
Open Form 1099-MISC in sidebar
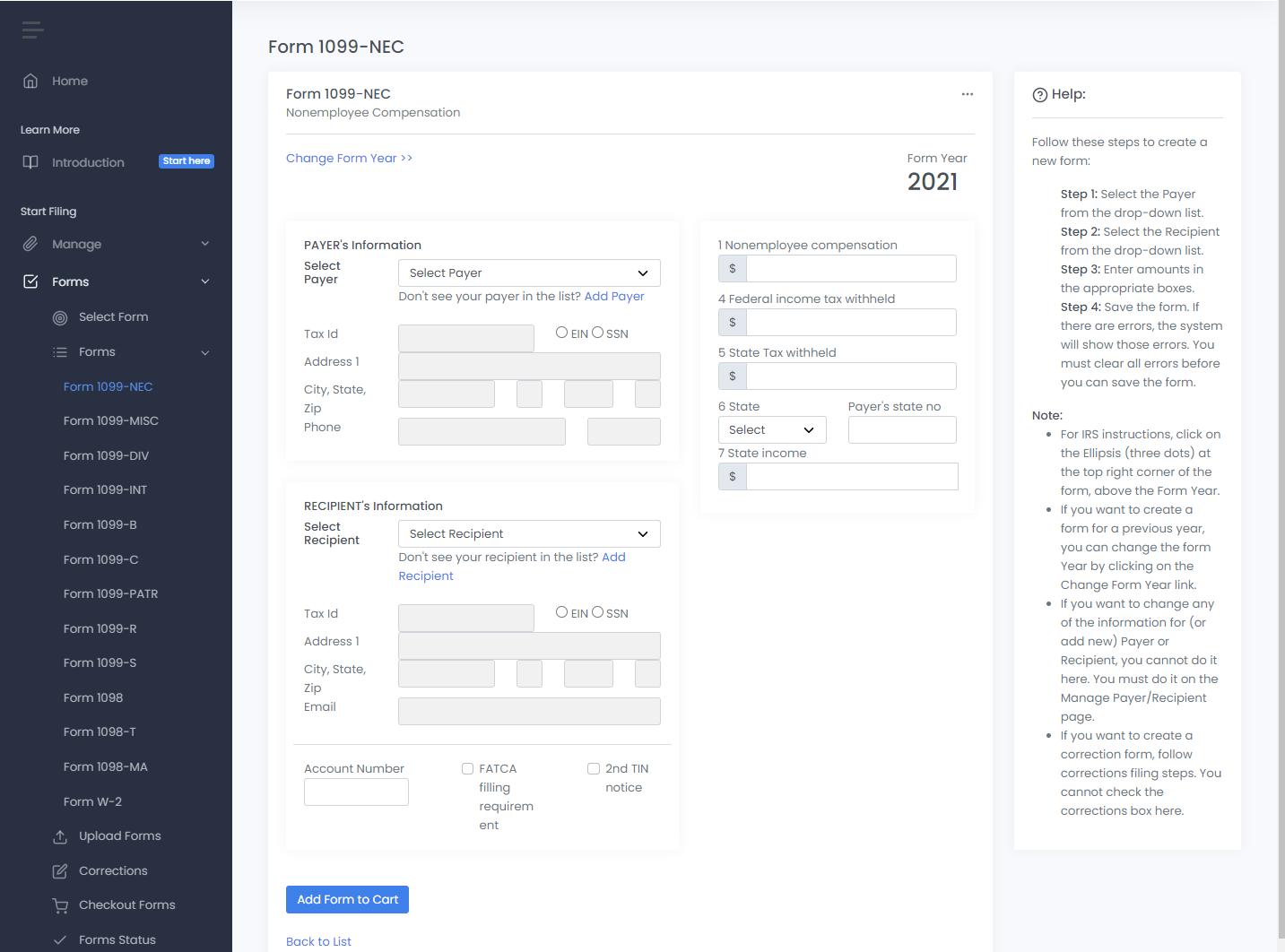(110, 420)
